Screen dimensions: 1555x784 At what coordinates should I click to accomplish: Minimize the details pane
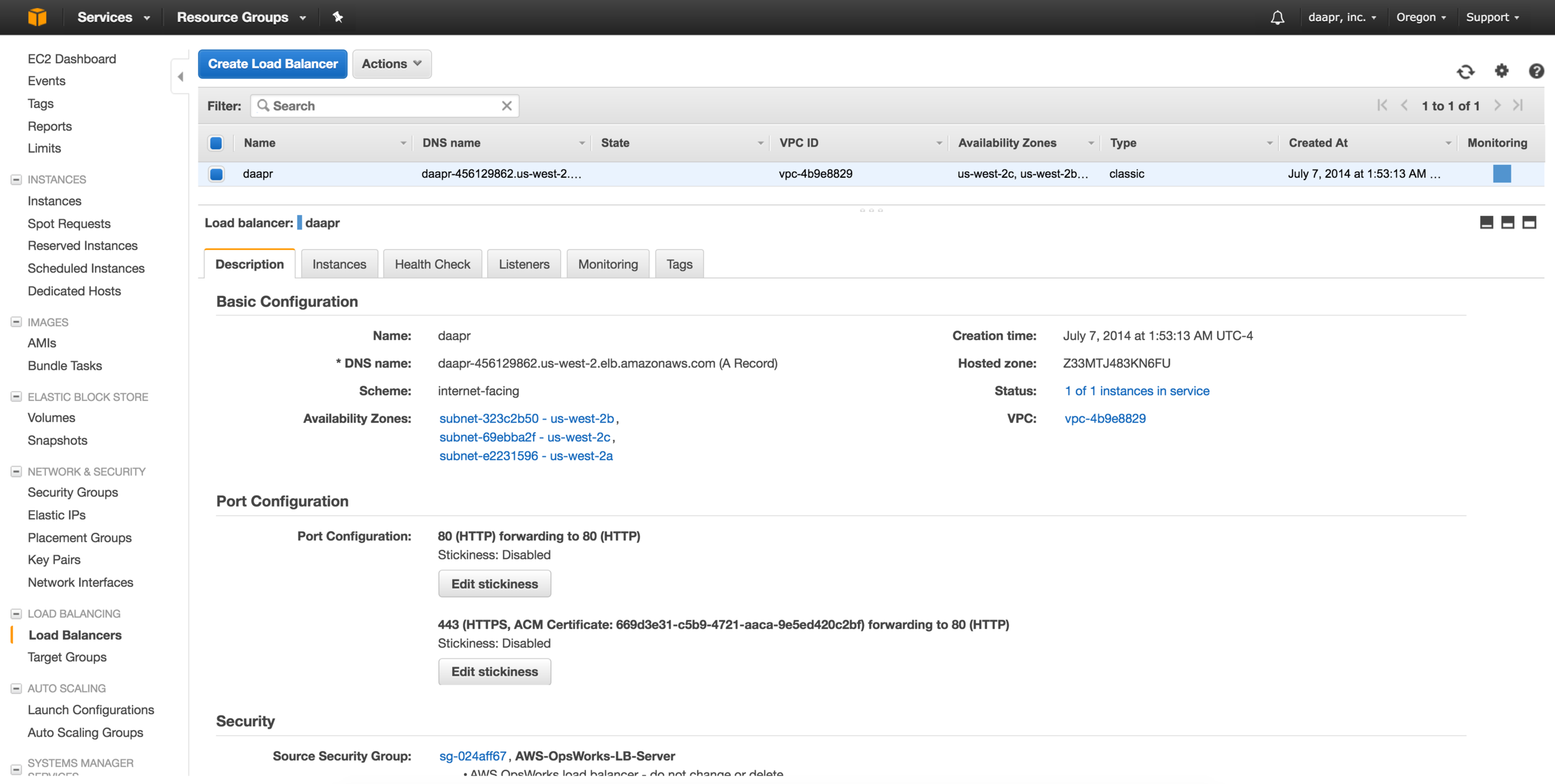pyautogui.click(x=1487, y=223)
